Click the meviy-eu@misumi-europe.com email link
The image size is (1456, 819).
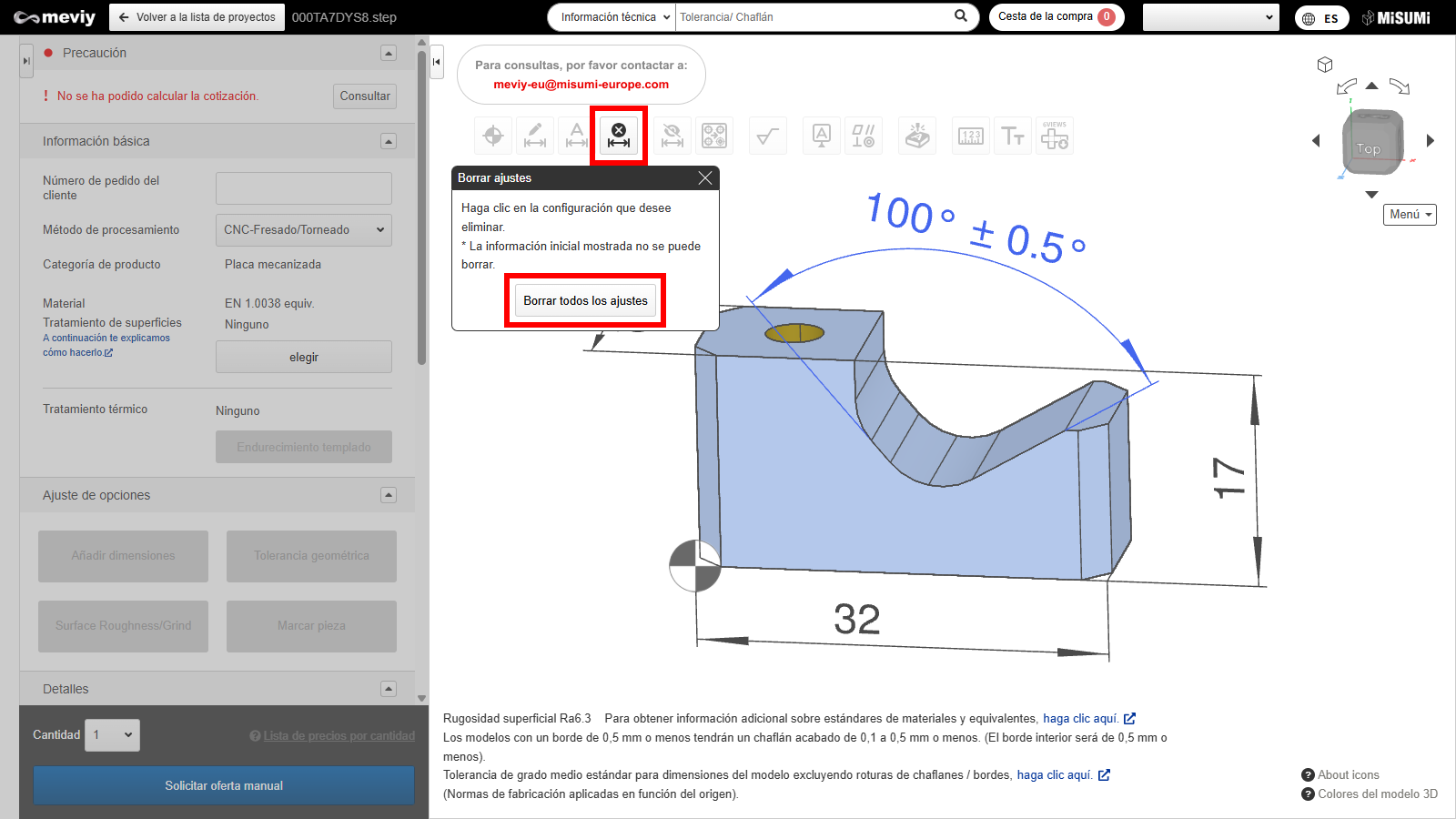point(581,85)
